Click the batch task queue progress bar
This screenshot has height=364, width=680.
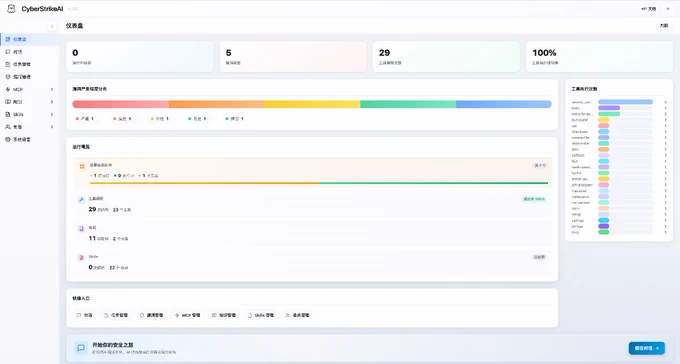click(x=319, y=183)
